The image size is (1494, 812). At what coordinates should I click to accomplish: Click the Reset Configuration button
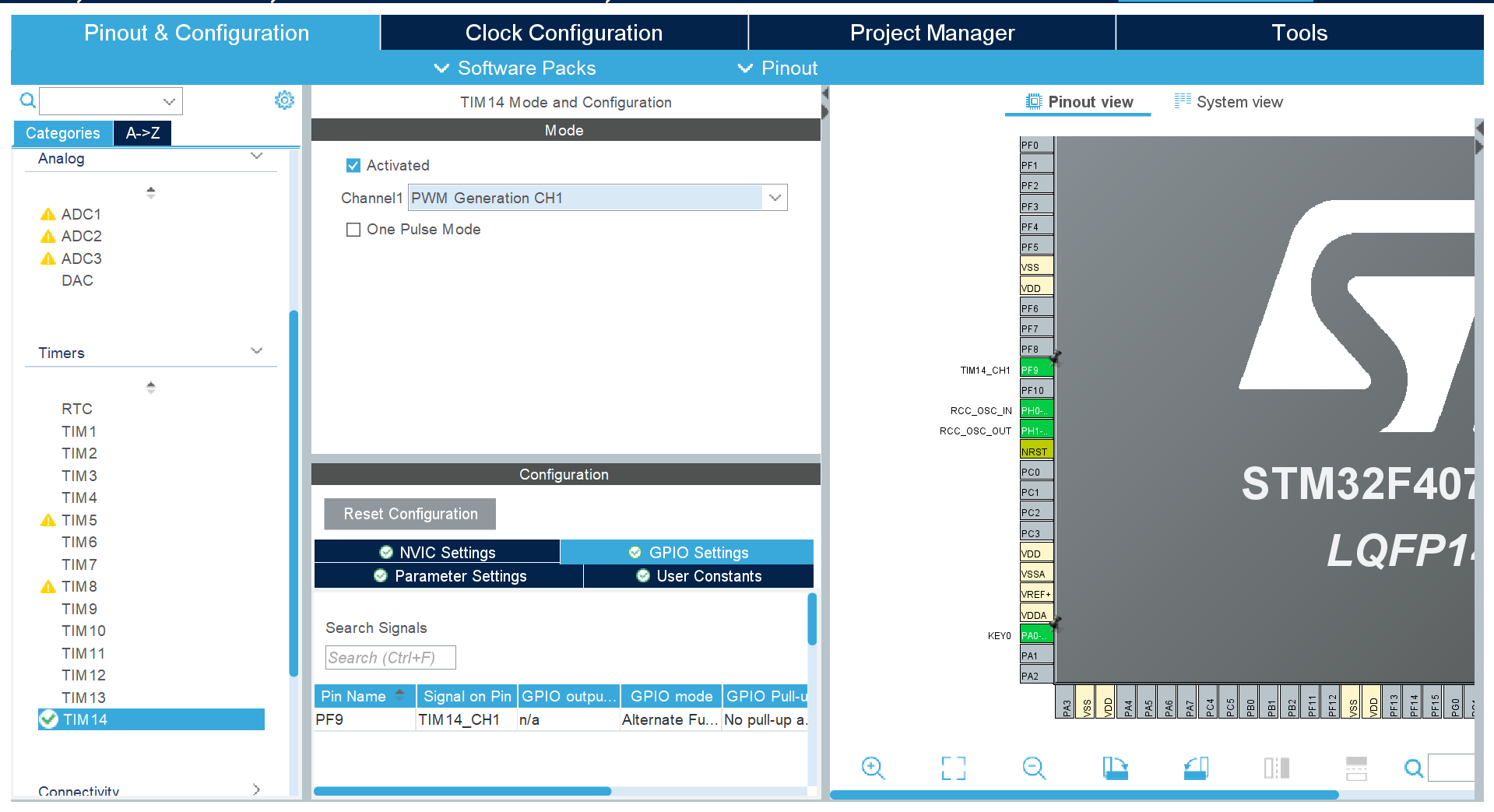(x=410, y=514)
